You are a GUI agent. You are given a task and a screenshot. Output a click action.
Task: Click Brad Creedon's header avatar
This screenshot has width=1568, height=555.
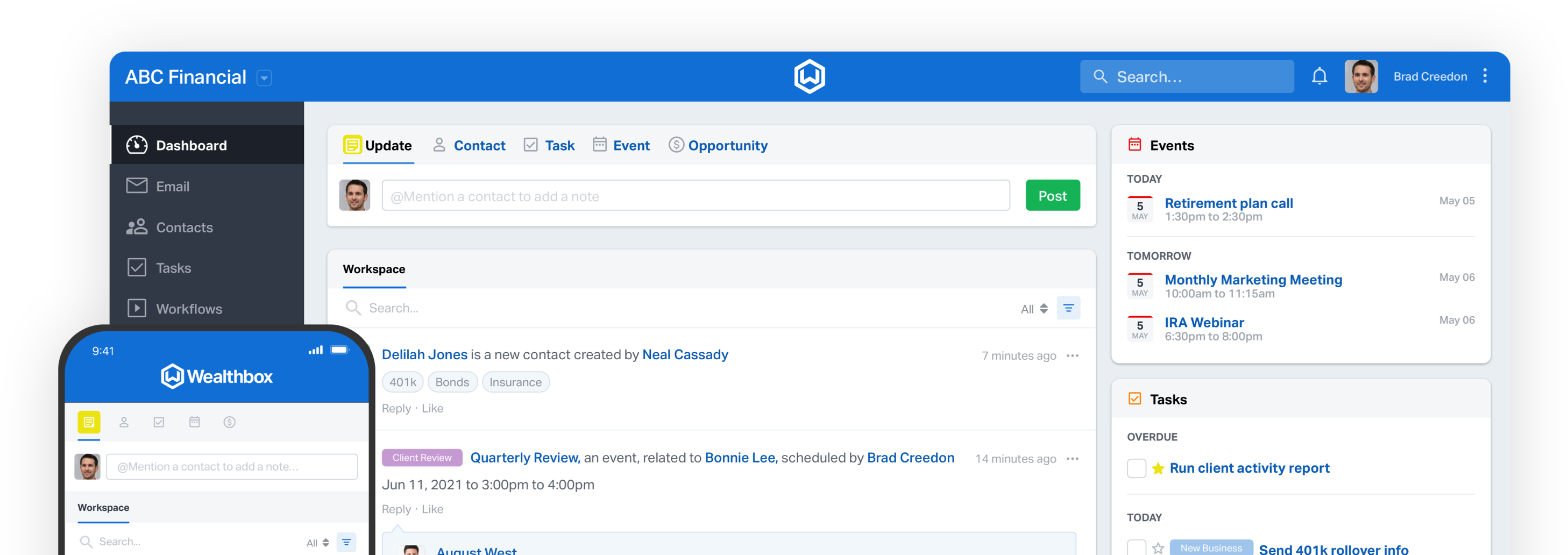(x=1361, y=77)
